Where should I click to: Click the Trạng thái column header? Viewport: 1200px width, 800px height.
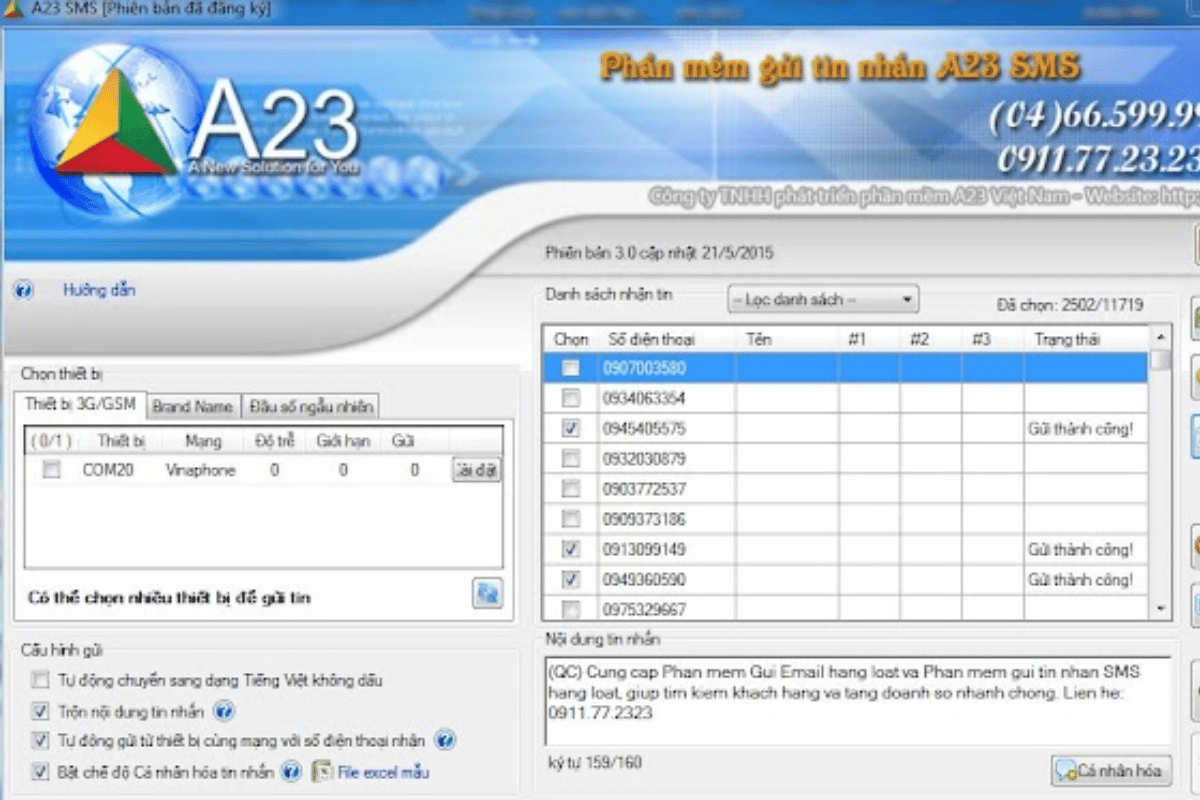(x=1086, y=340)
